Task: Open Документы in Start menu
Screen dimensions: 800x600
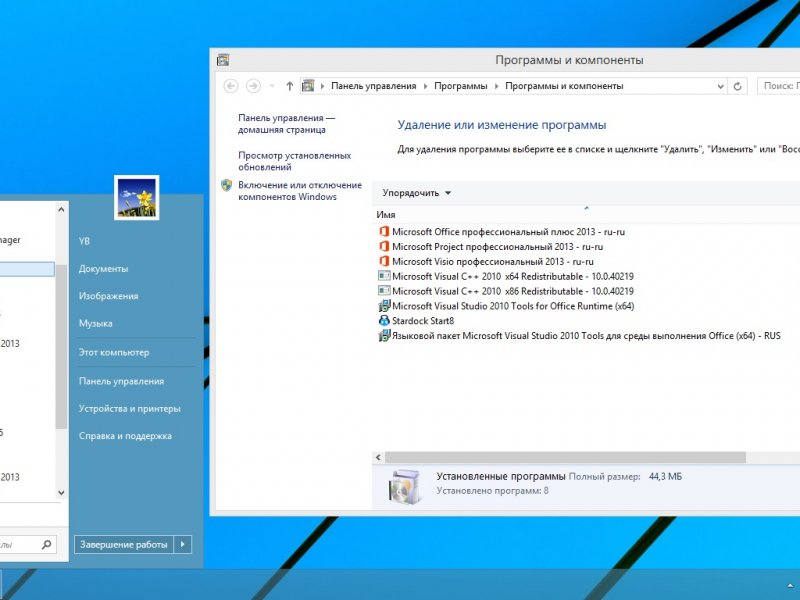Action: pos(103,268)
